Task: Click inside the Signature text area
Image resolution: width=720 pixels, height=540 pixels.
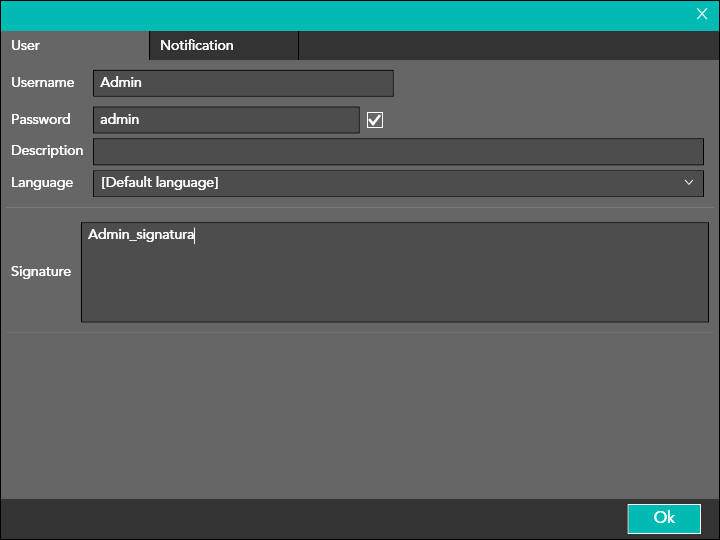Action: pyautogui.click(x=394, y=280)
